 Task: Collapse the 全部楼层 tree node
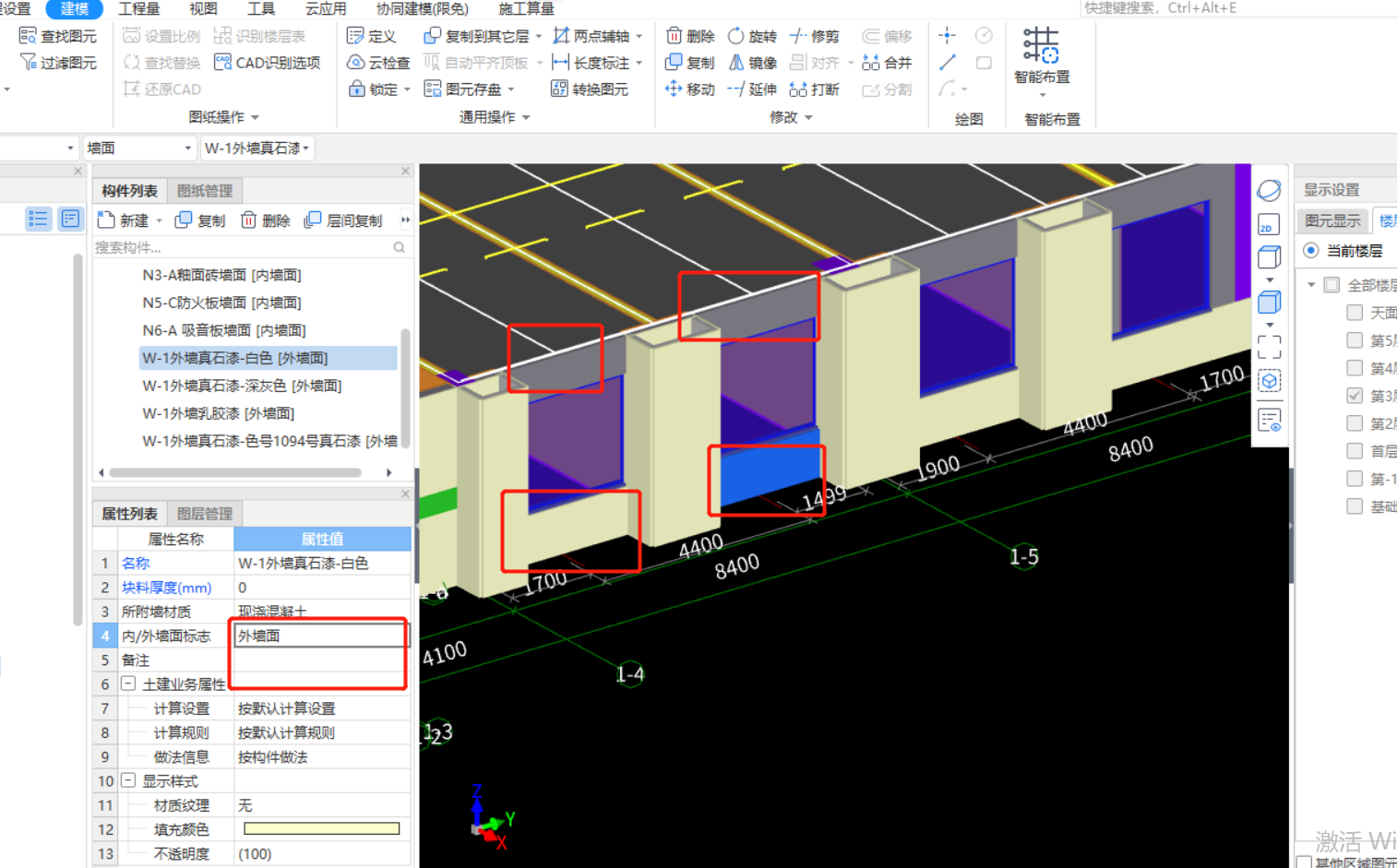1311,285
